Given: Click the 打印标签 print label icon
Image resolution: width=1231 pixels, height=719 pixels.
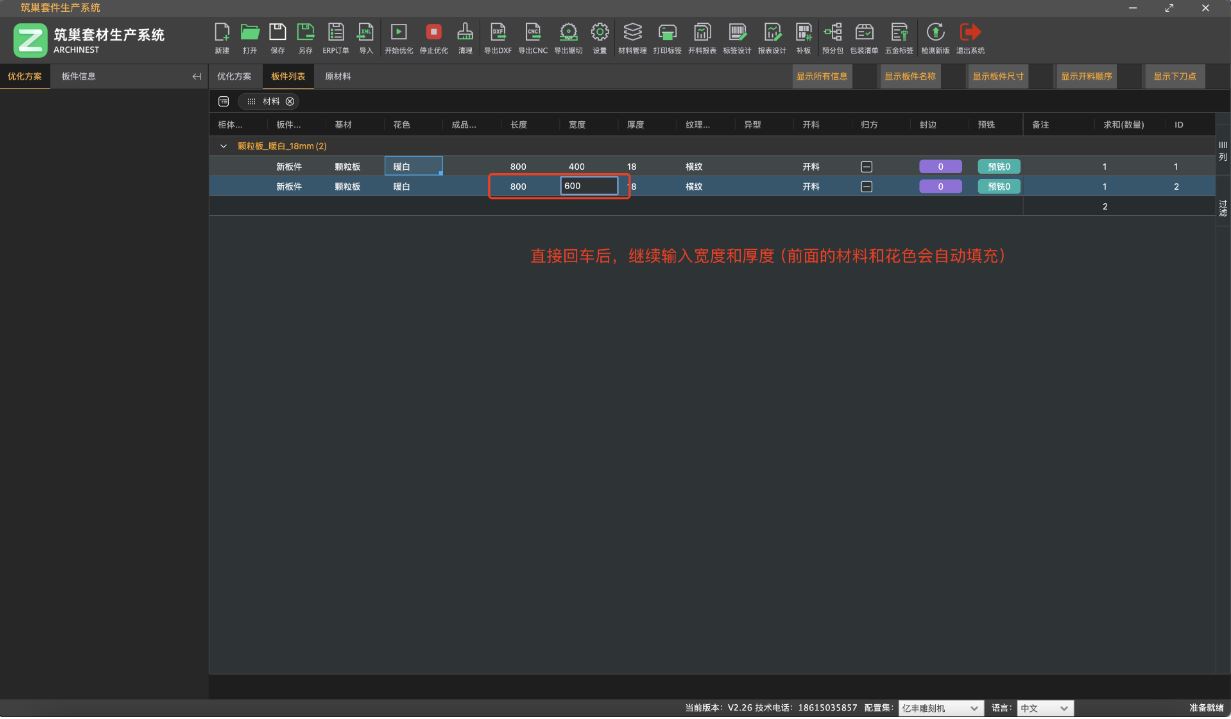Looking at the screenshot, I should (667, 33).
